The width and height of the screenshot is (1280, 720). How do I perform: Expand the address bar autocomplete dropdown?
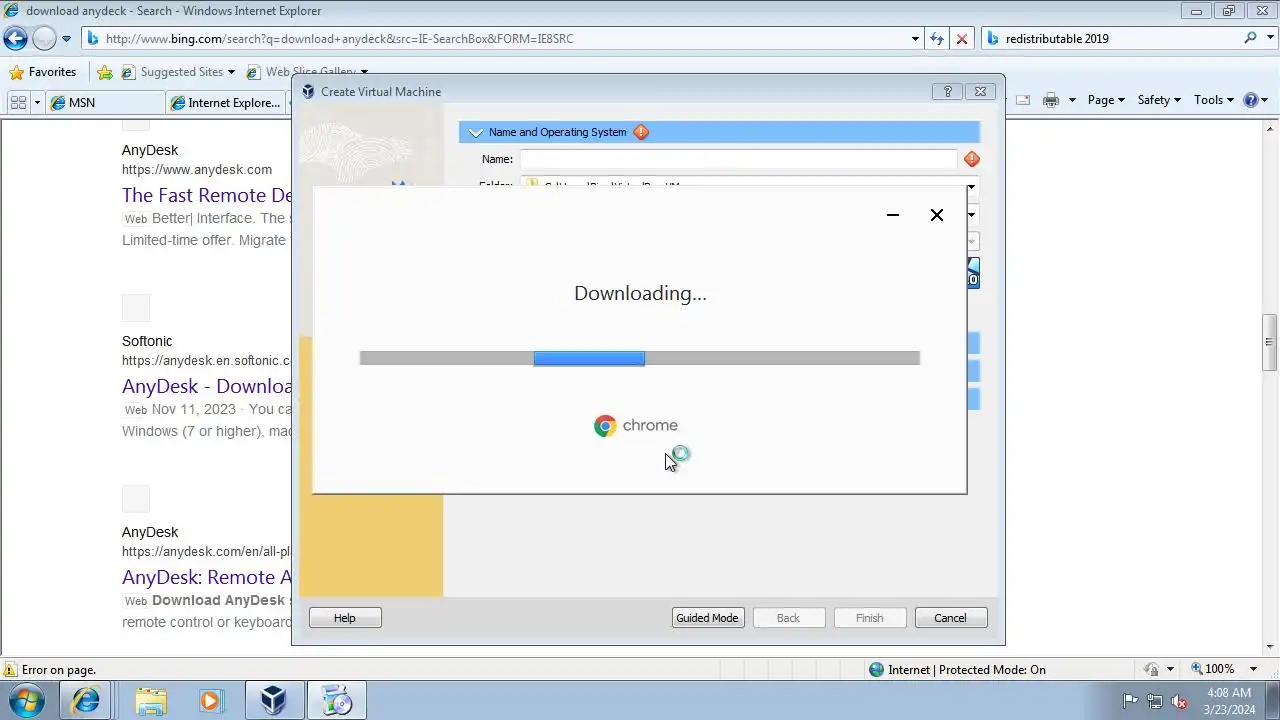click(x=915, y=39)
